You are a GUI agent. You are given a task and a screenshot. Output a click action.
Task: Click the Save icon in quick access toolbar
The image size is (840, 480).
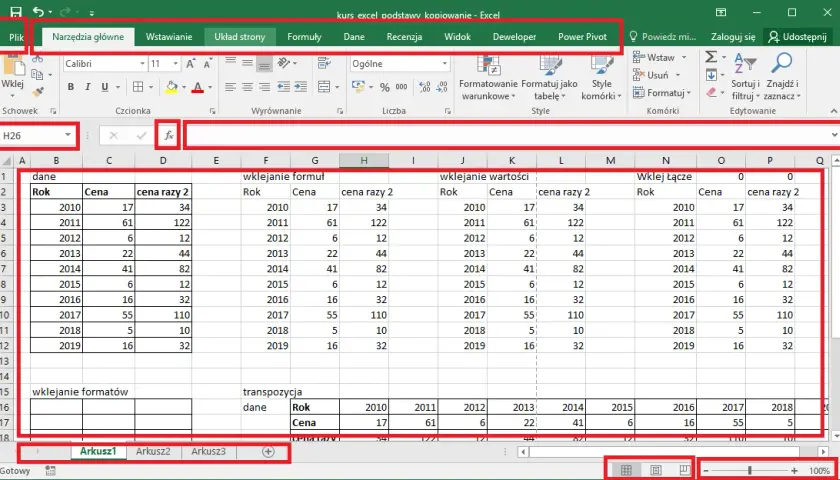tap(16, 11)
